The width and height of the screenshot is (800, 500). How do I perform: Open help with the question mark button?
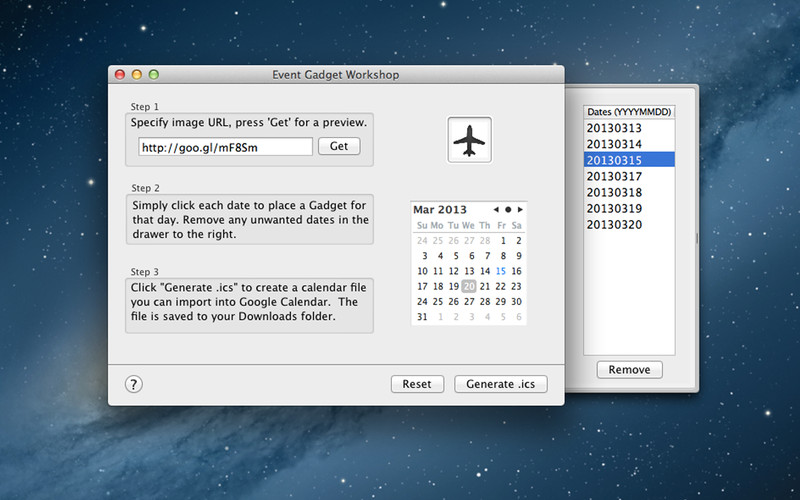tap(134, 384)
